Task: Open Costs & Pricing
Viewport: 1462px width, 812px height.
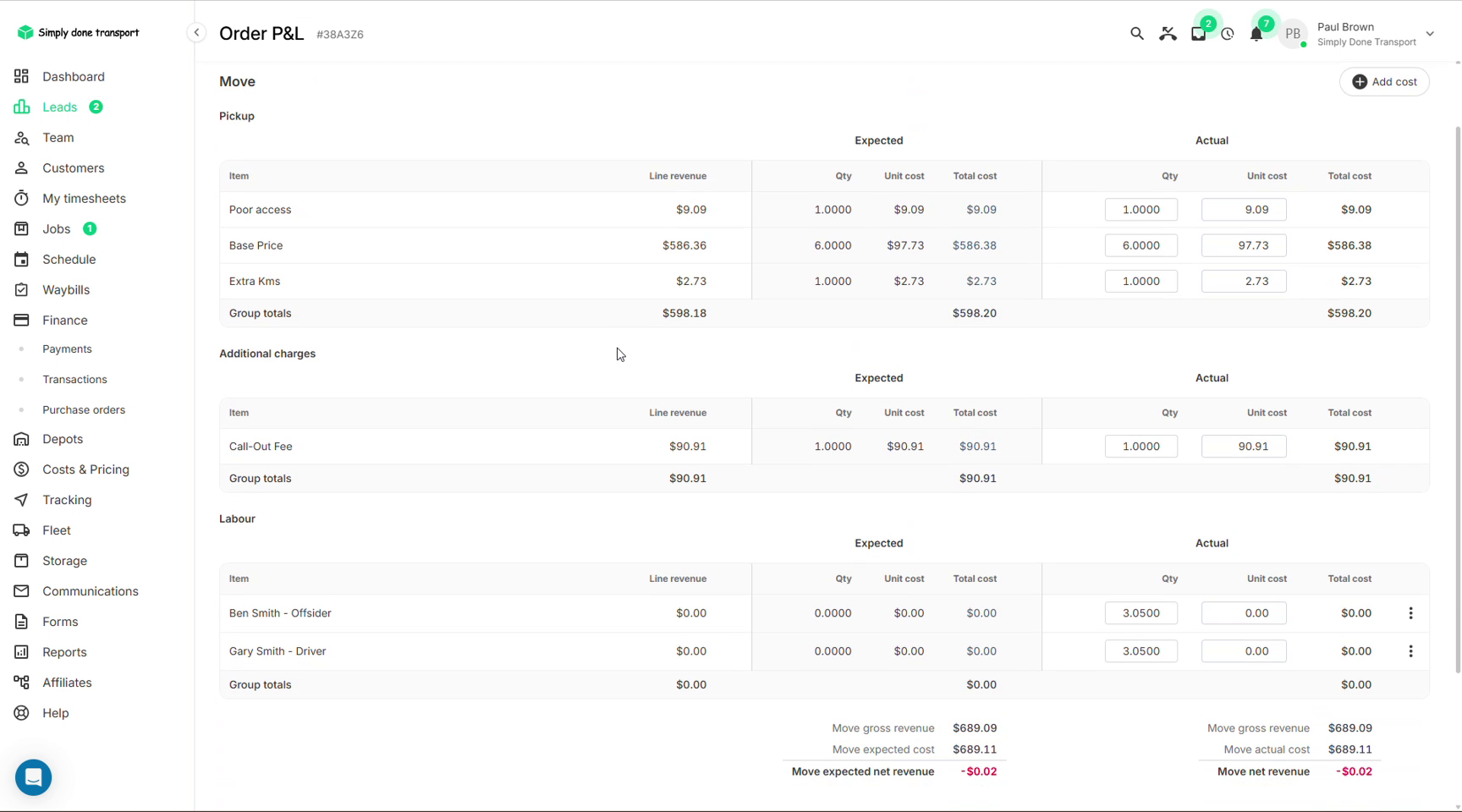Action: point(85,469)
